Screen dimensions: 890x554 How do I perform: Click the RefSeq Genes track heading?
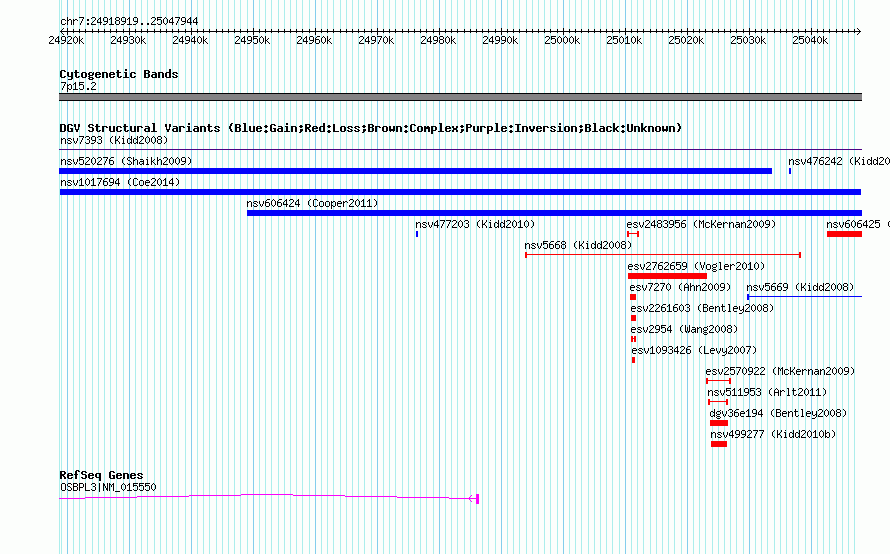click(x=101, y=475)
